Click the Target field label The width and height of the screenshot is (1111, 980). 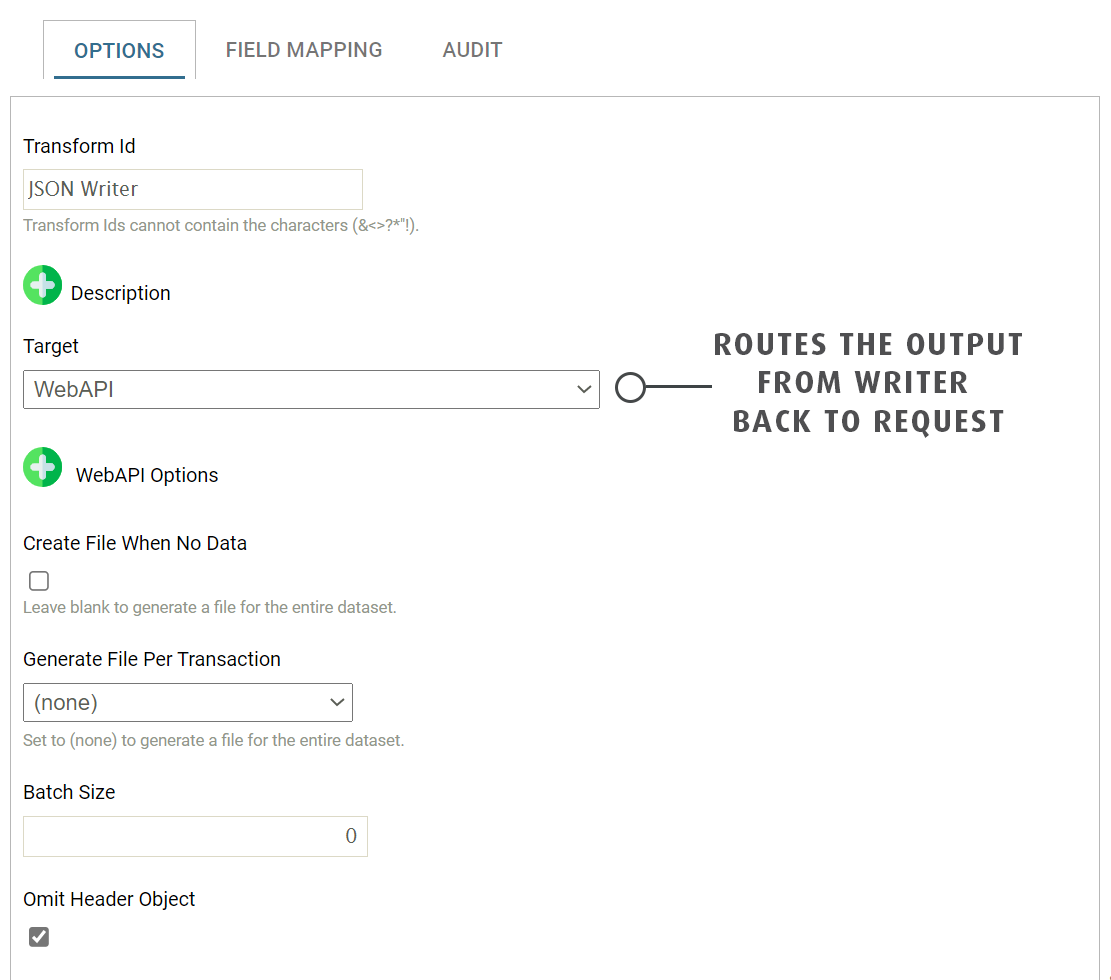point(51,346)
